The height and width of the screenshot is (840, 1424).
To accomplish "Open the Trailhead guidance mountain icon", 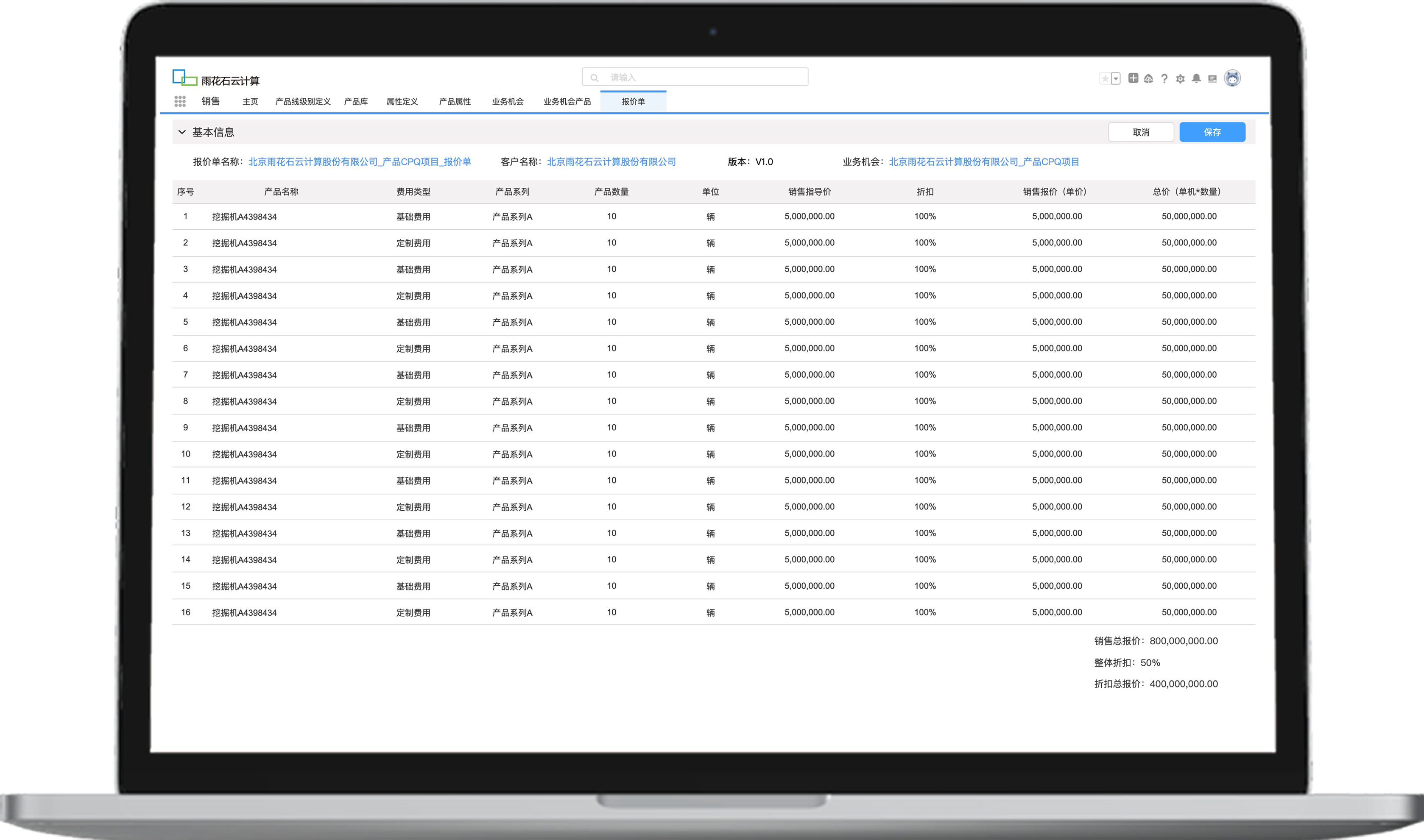I will point(1148,79).
